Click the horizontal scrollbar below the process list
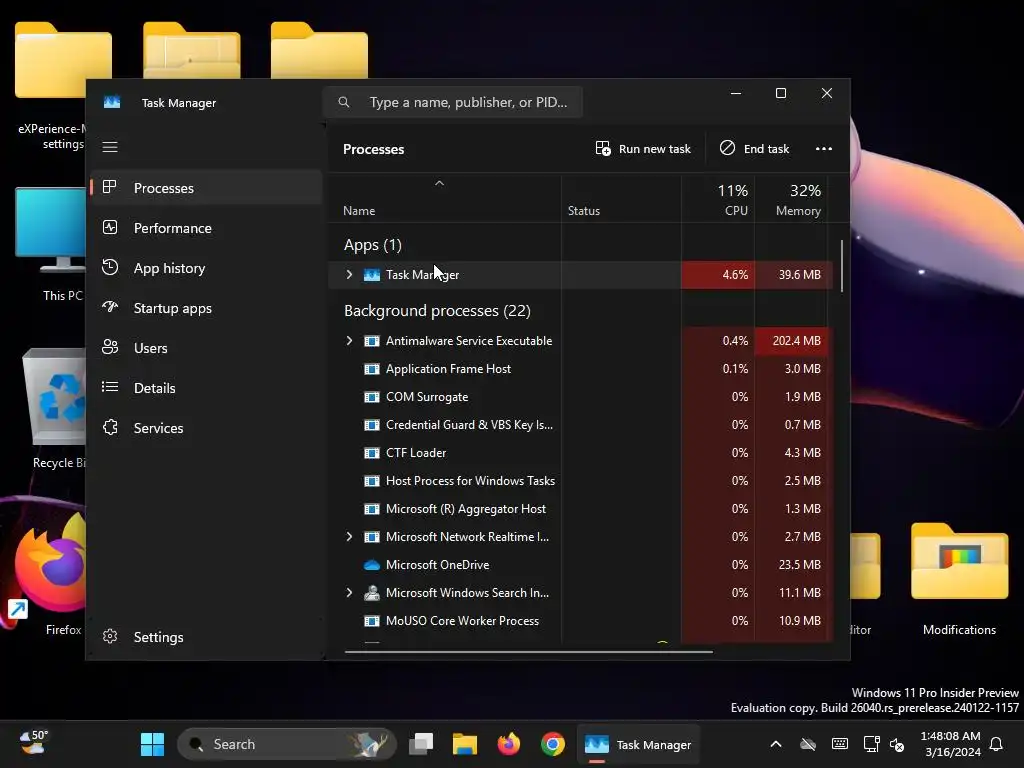 (x=528, y=651)
